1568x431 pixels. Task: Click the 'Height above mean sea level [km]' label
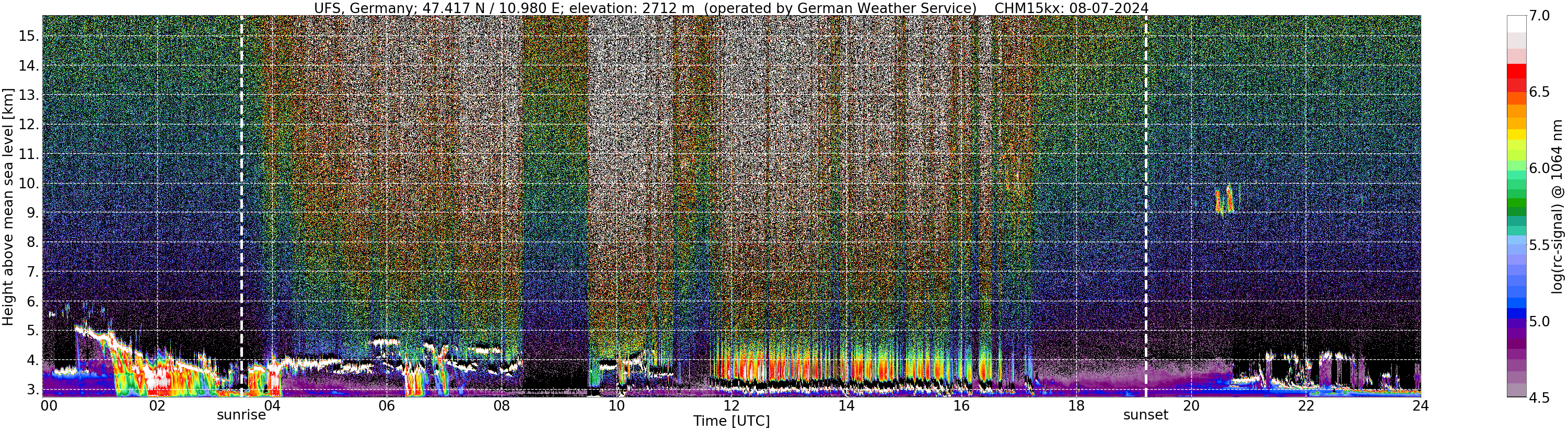pos(8,206)
